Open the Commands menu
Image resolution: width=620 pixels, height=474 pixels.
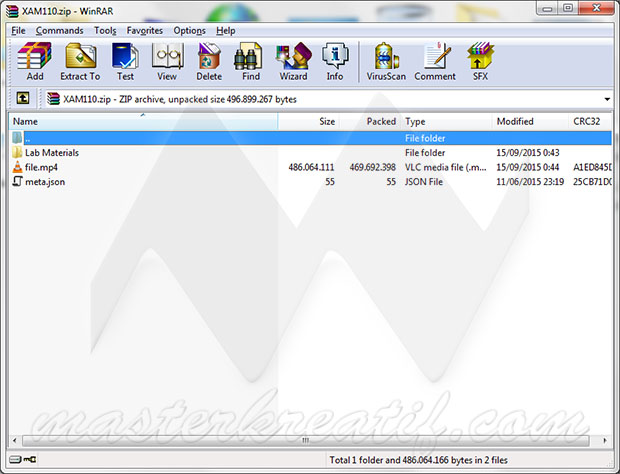tap(59, 30)
